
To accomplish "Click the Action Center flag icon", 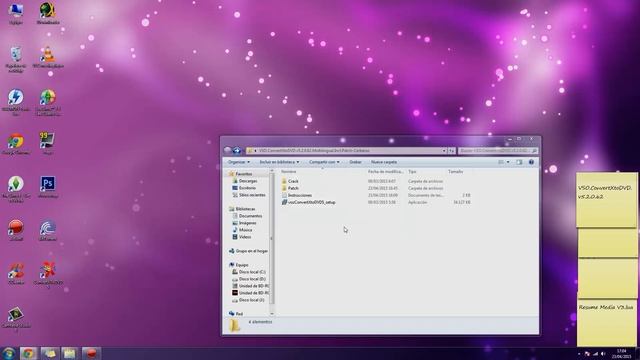I will pyautogui.click(x=587, y=354).
